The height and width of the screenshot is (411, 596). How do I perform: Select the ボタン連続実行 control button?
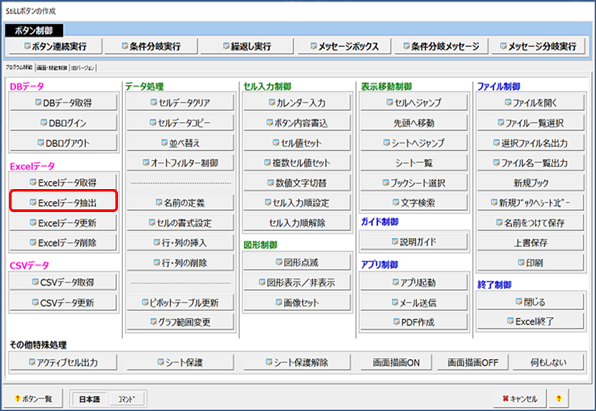[55, 46]
